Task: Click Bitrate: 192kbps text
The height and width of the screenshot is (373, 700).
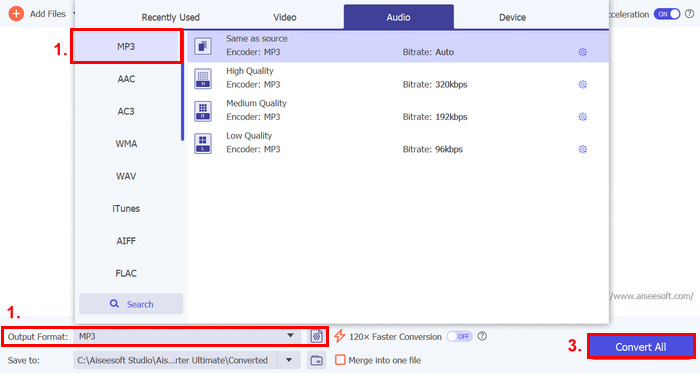Action: (x=435, y=117)
